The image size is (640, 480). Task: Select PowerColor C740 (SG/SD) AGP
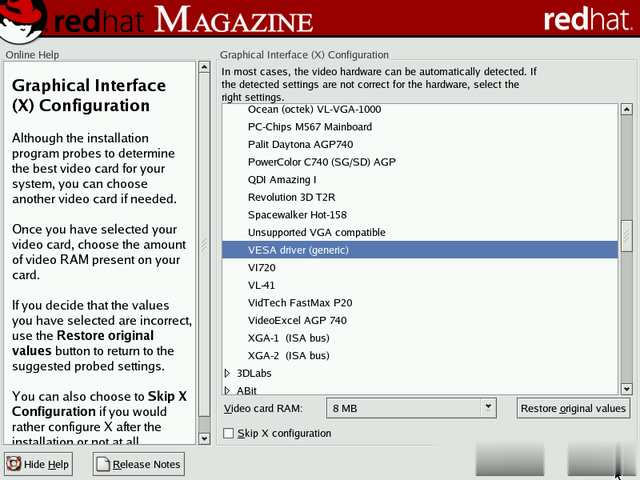click(420, 162)
